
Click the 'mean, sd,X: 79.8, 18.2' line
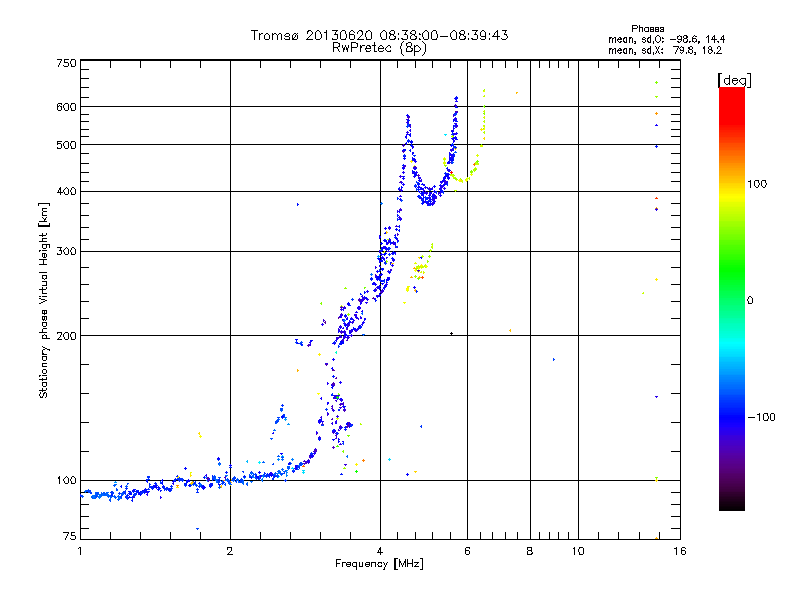665,51
